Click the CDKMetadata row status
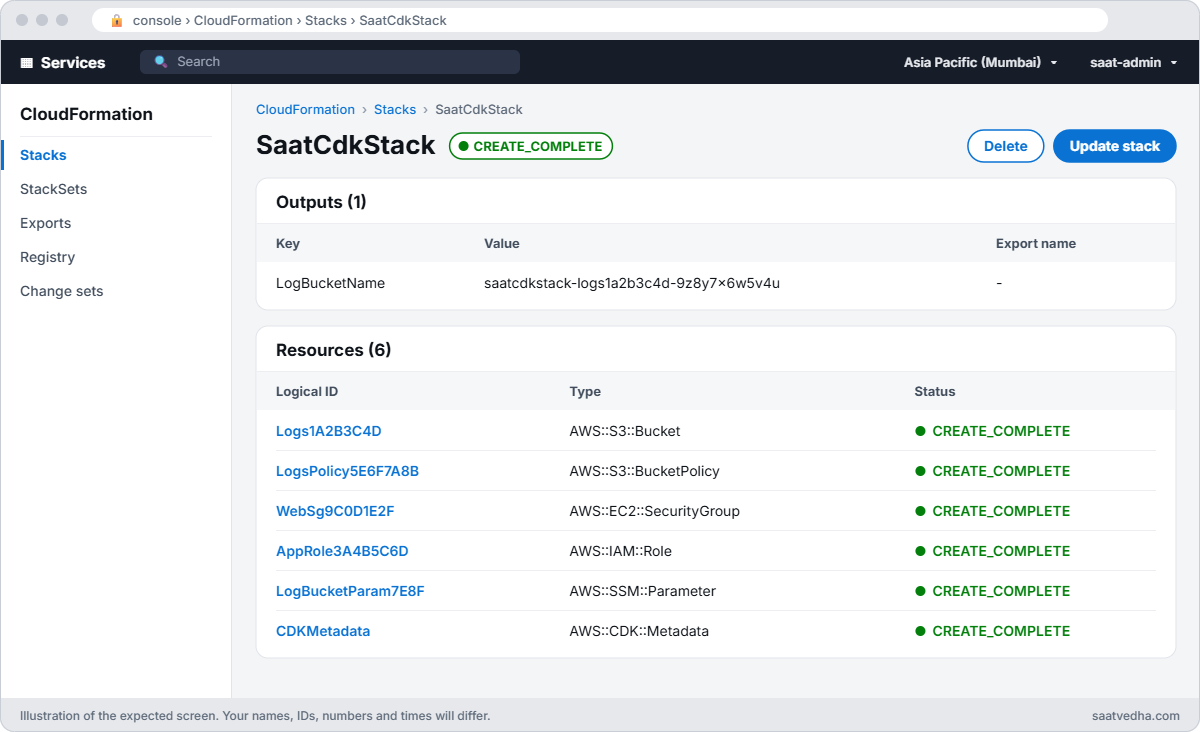Screen dimensions: 1200x732 (992, 631)
